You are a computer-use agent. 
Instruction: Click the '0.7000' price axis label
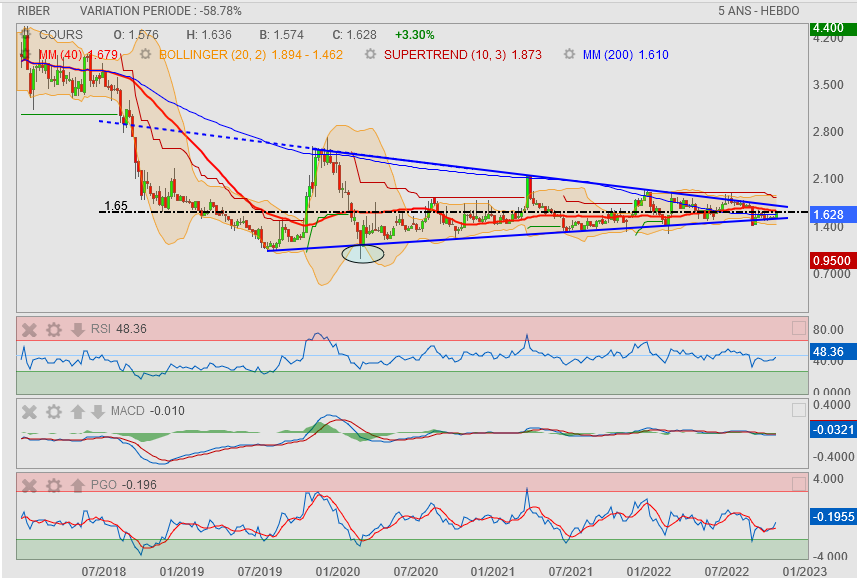point(832,274)
